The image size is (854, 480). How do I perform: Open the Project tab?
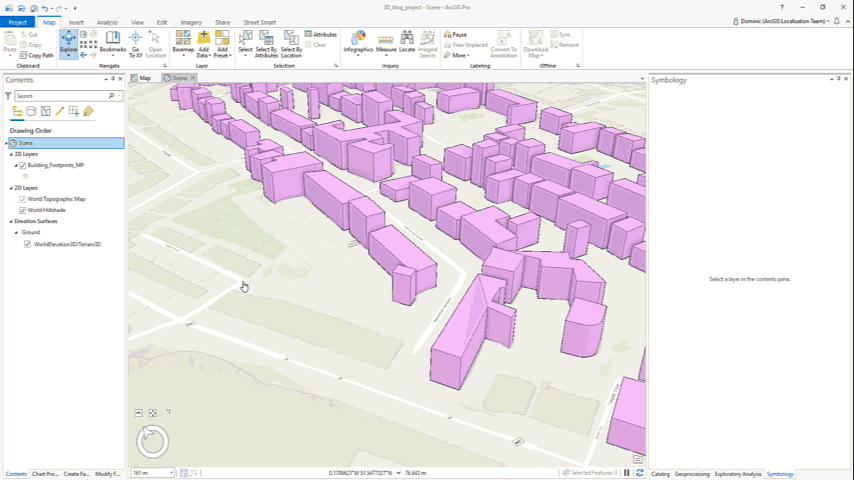pyautogui.click(x=17, y=22)
